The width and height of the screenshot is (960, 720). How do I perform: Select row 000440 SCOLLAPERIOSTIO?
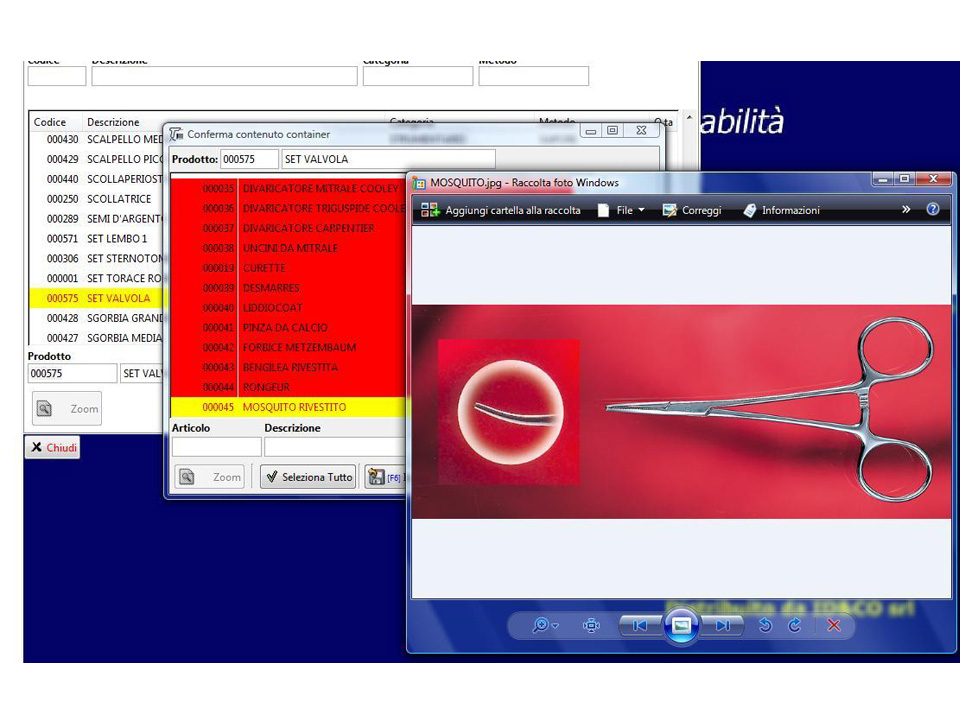point(96,179)
